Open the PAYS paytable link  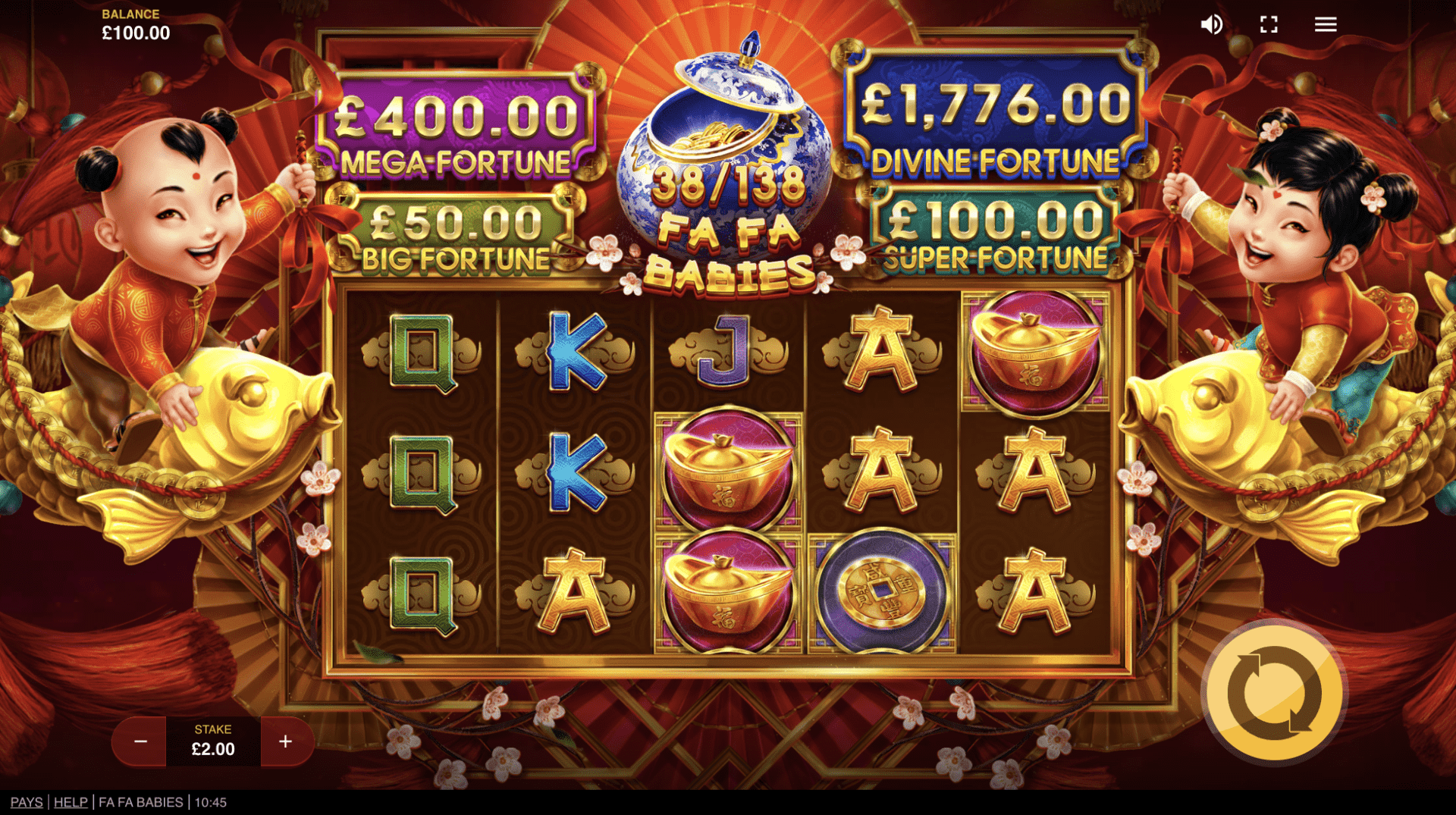click(x=27, y=802)
